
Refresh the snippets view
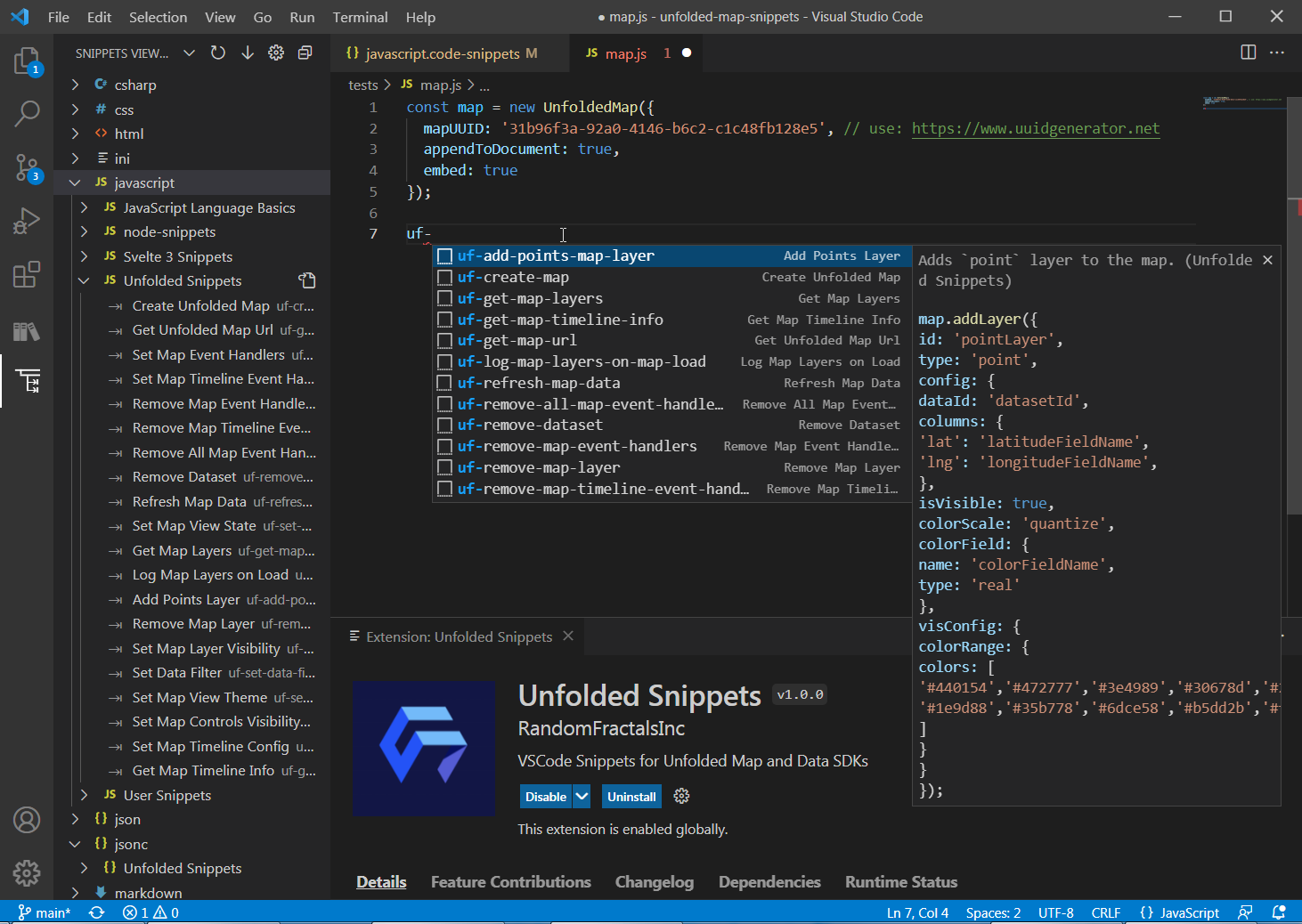[218, 53]
